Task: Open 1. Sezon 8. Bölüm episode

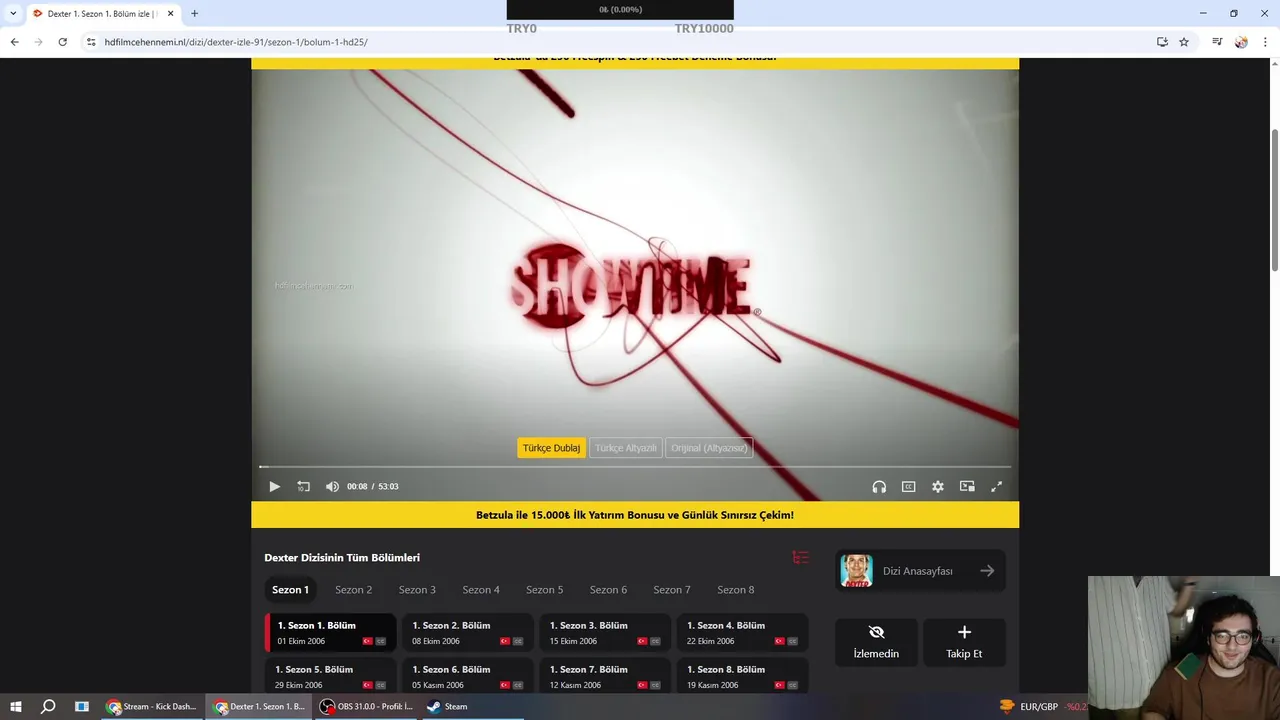Action: (x=742, y=676)
